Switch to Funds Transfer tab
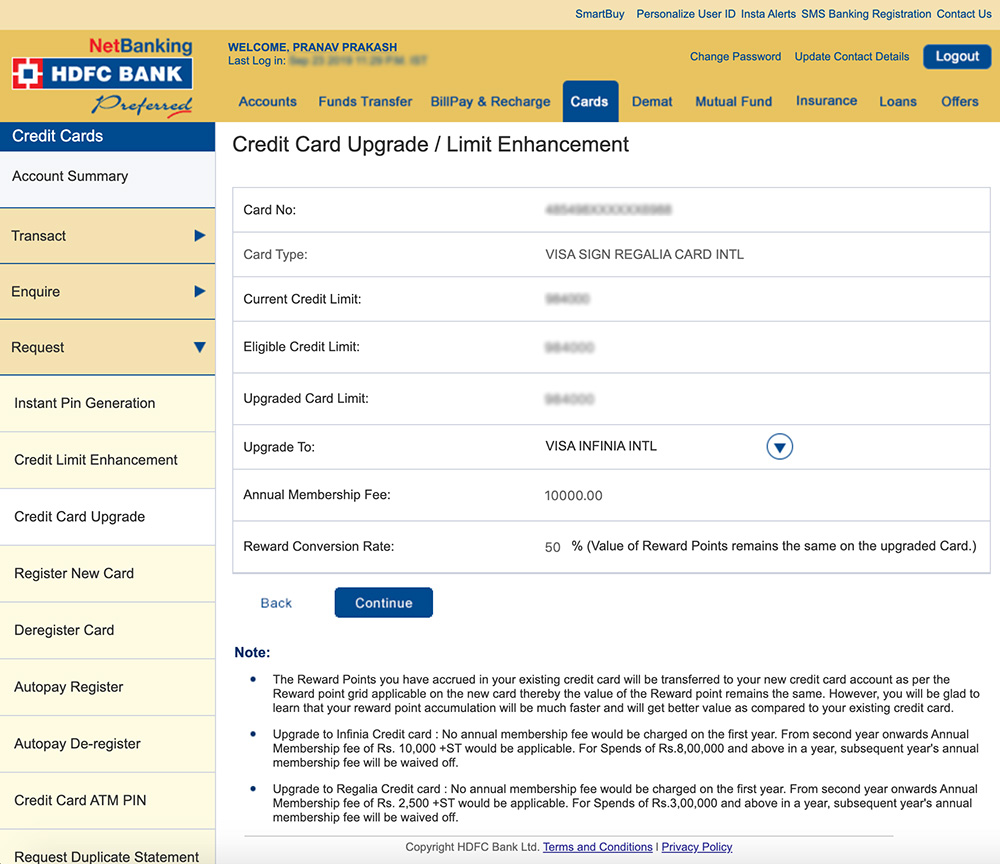1000x864 pixels. 365,101
